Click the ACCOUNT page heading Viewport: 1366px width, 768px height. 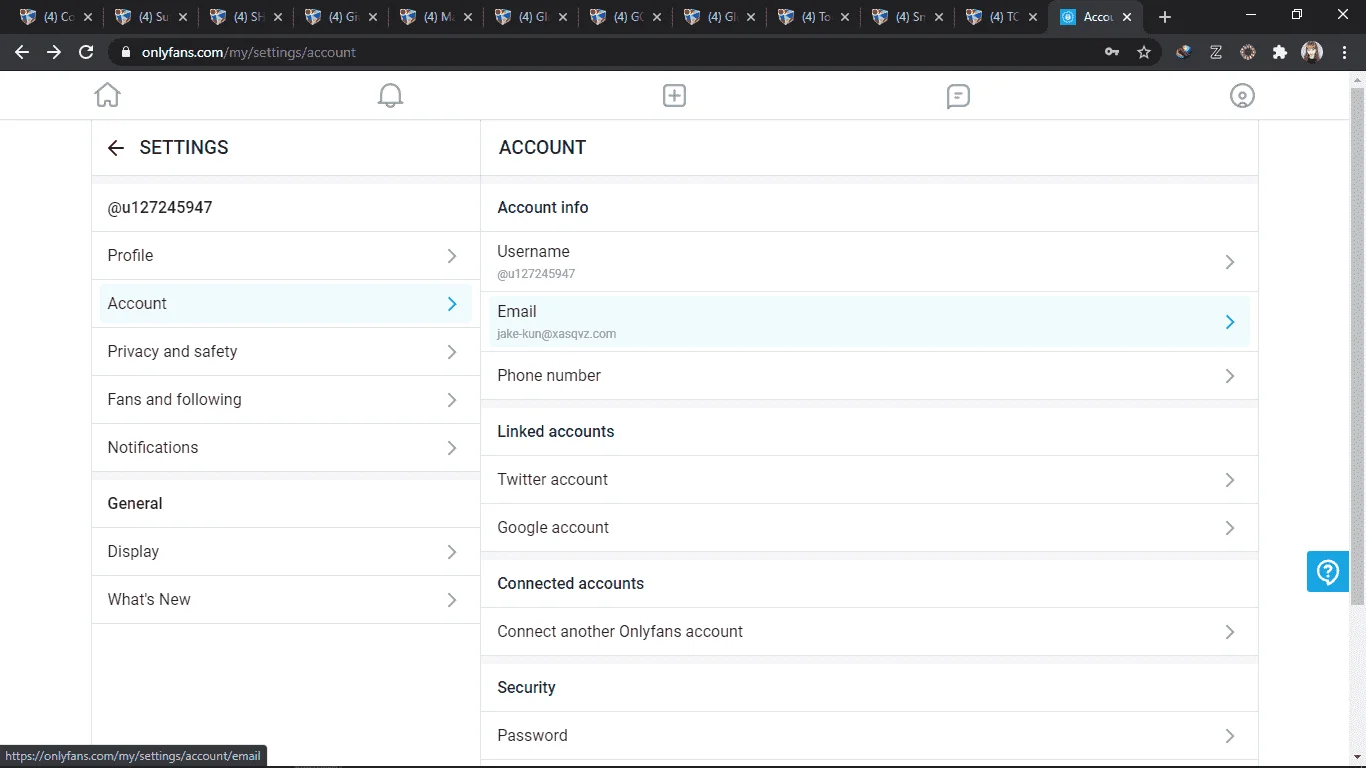coord(542,148)
